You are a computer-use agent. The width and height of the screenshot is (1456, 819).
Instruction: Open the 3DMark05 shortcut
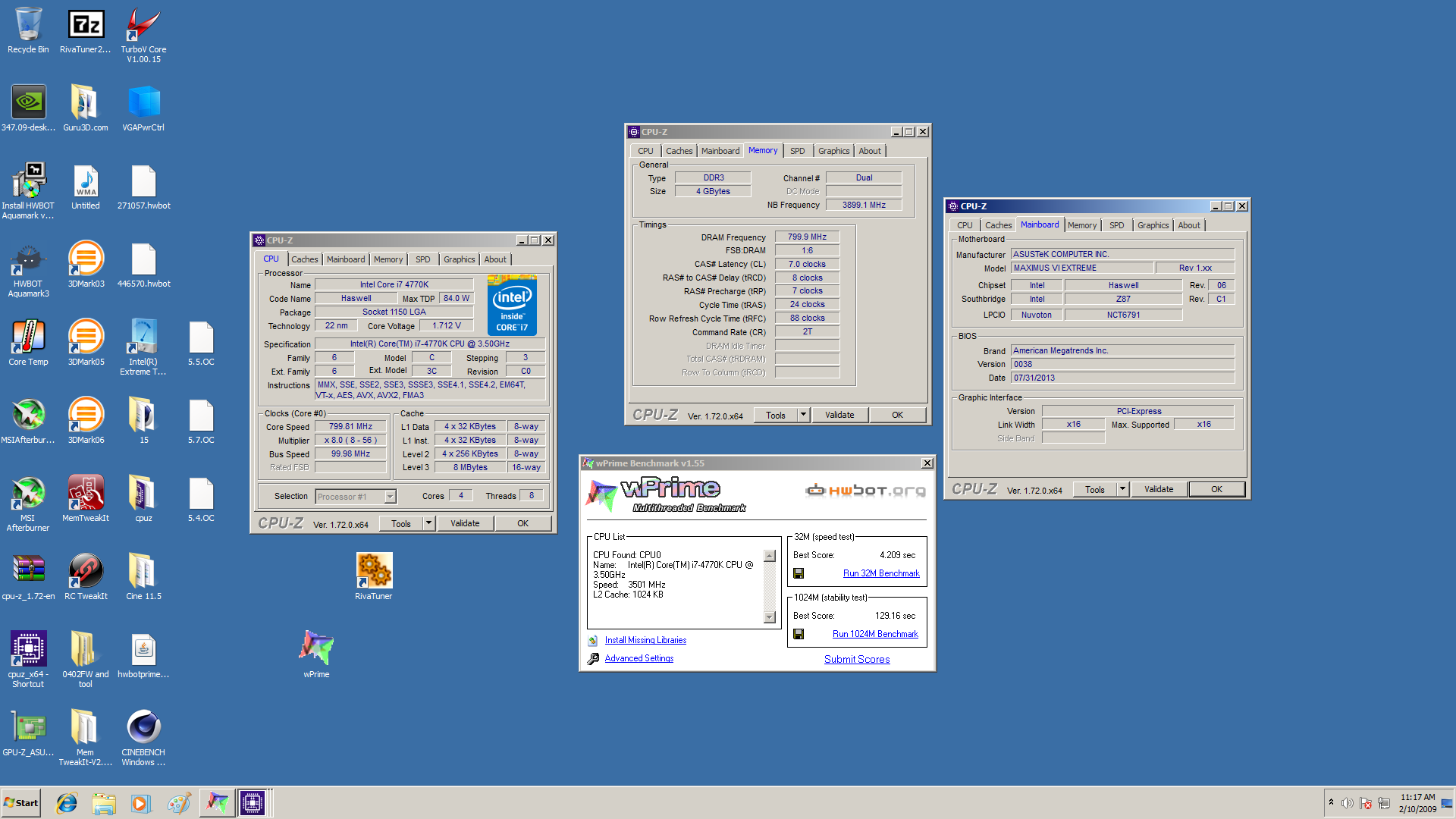click(x=86, y=343)
